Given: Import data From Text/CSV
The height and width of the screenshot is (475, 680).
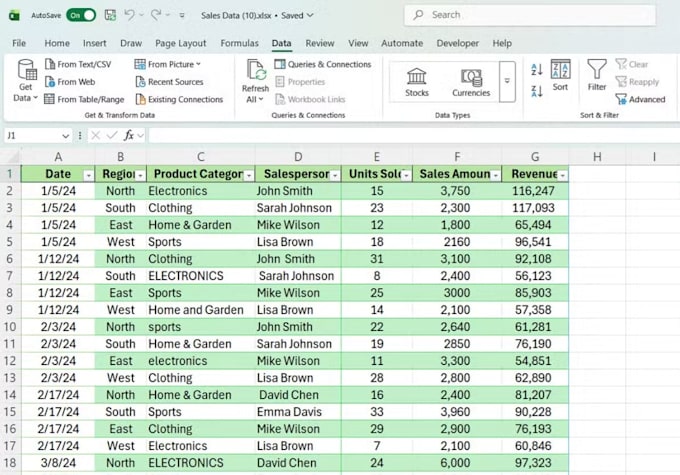Looking at the screenshot, I should [x=78, y=64].
